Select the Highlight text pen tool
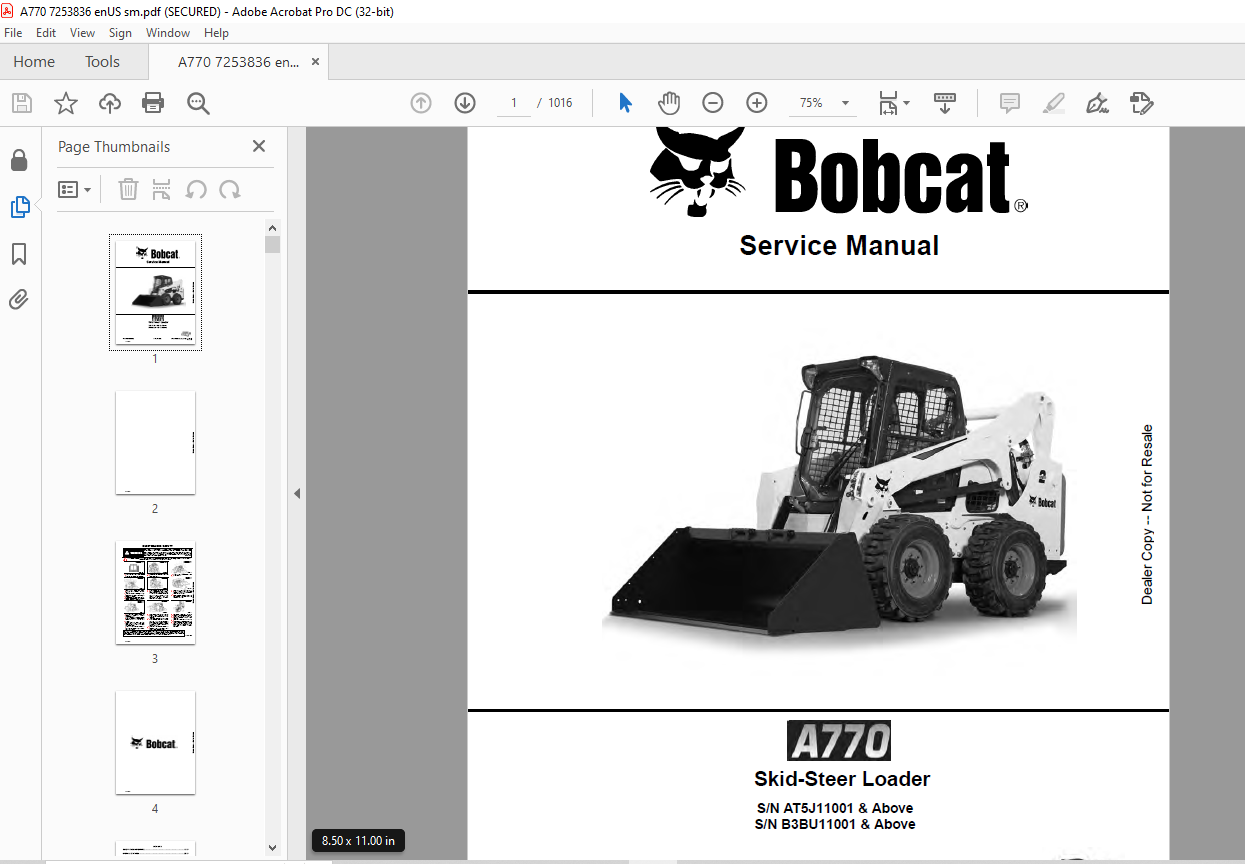 1054,103
